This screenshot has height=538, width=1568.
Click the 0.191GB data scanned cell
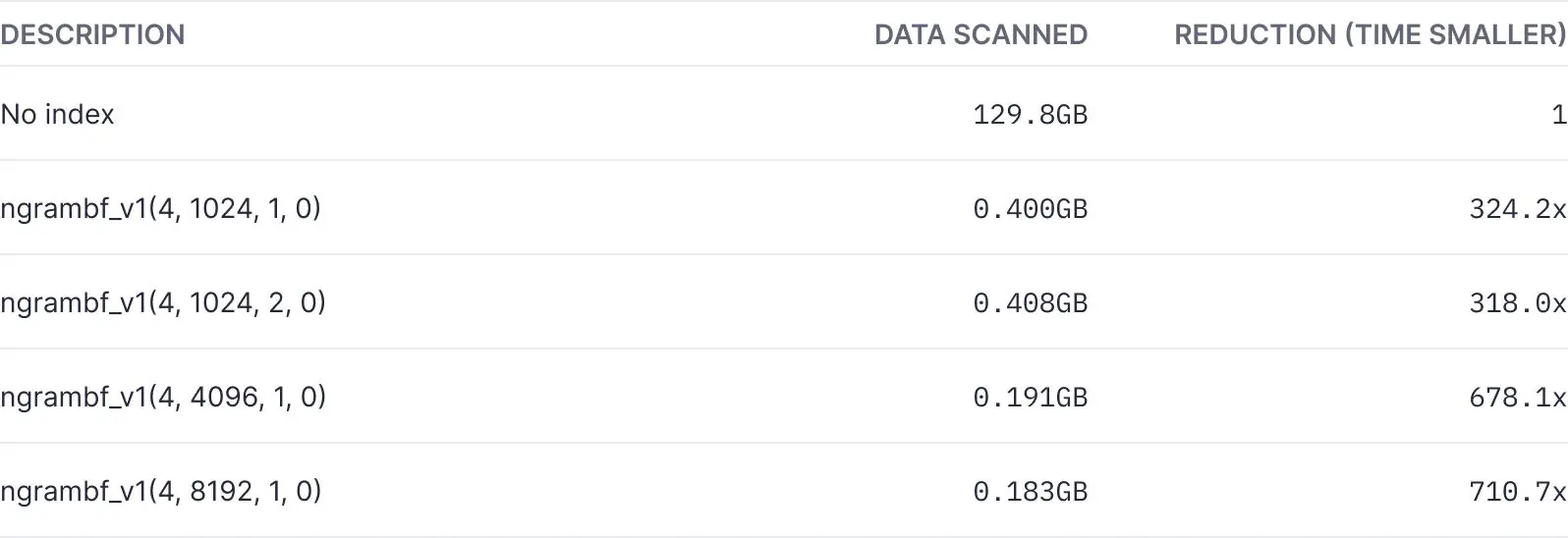point(1030,397)
